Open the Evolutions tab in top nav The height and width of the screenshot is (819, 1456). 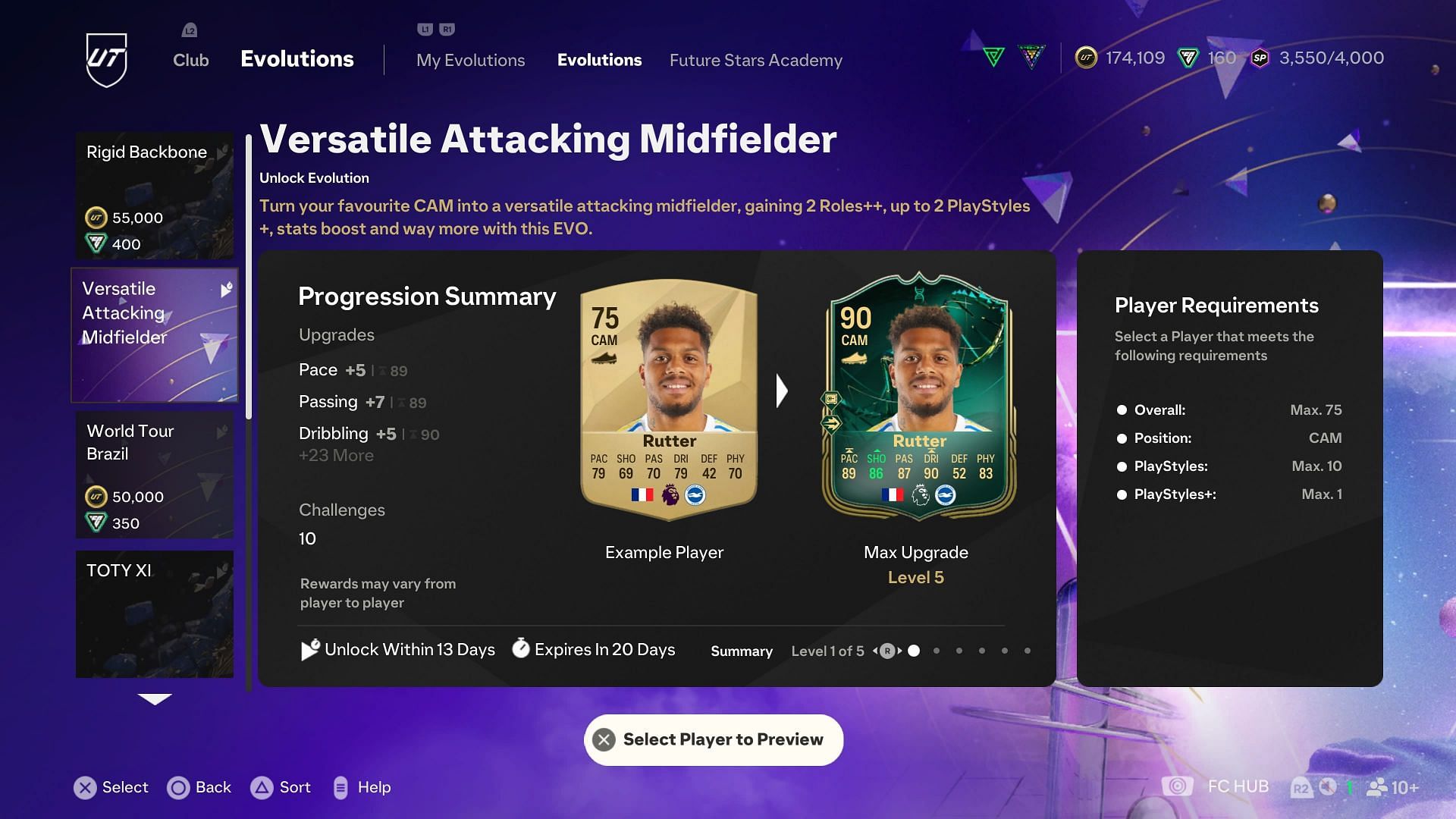pyautogui.click(x=599, y=60)
